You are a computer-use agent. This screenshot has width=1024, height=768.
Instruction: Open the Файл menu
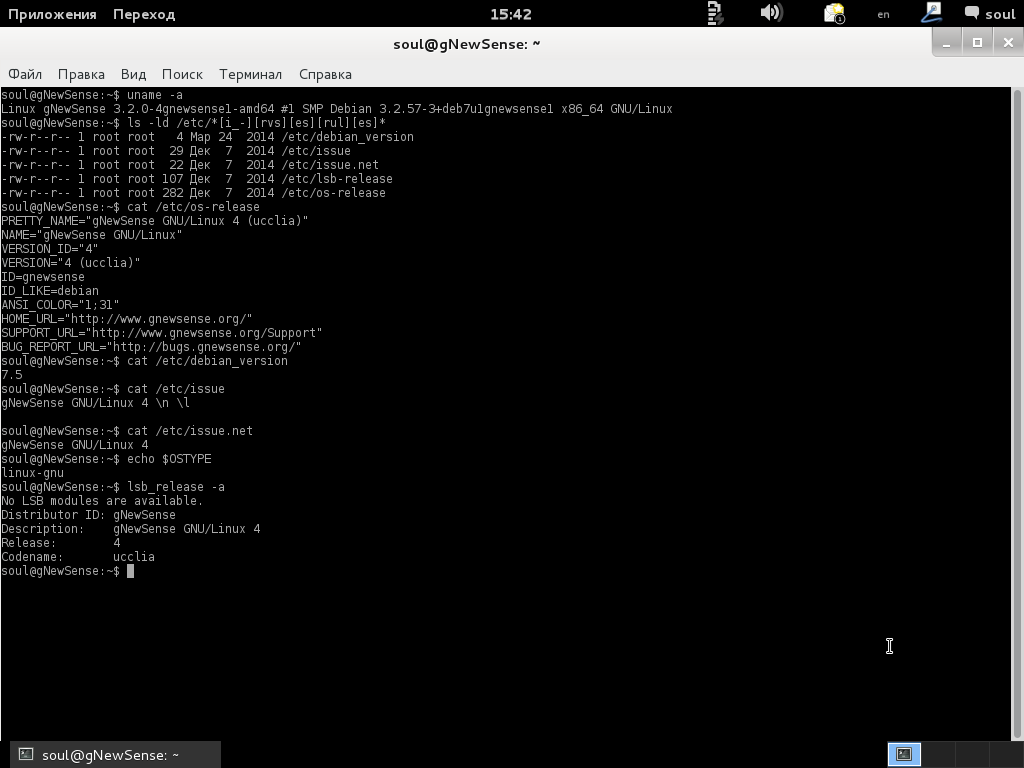[x=25, y=74]
